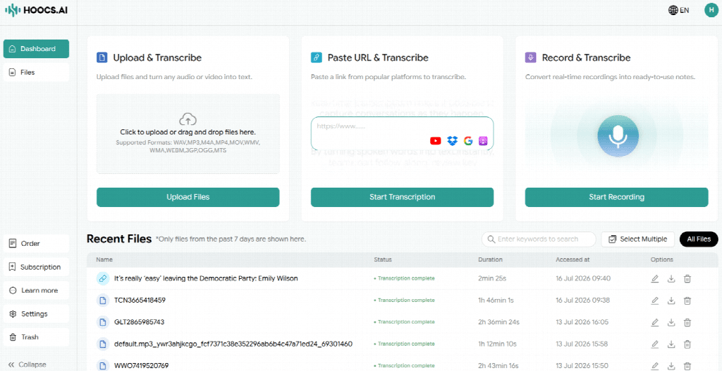The height and width of the screenshot is (371, 722).
Task: Click the Status column header
Action: click(x=383, y=260)
